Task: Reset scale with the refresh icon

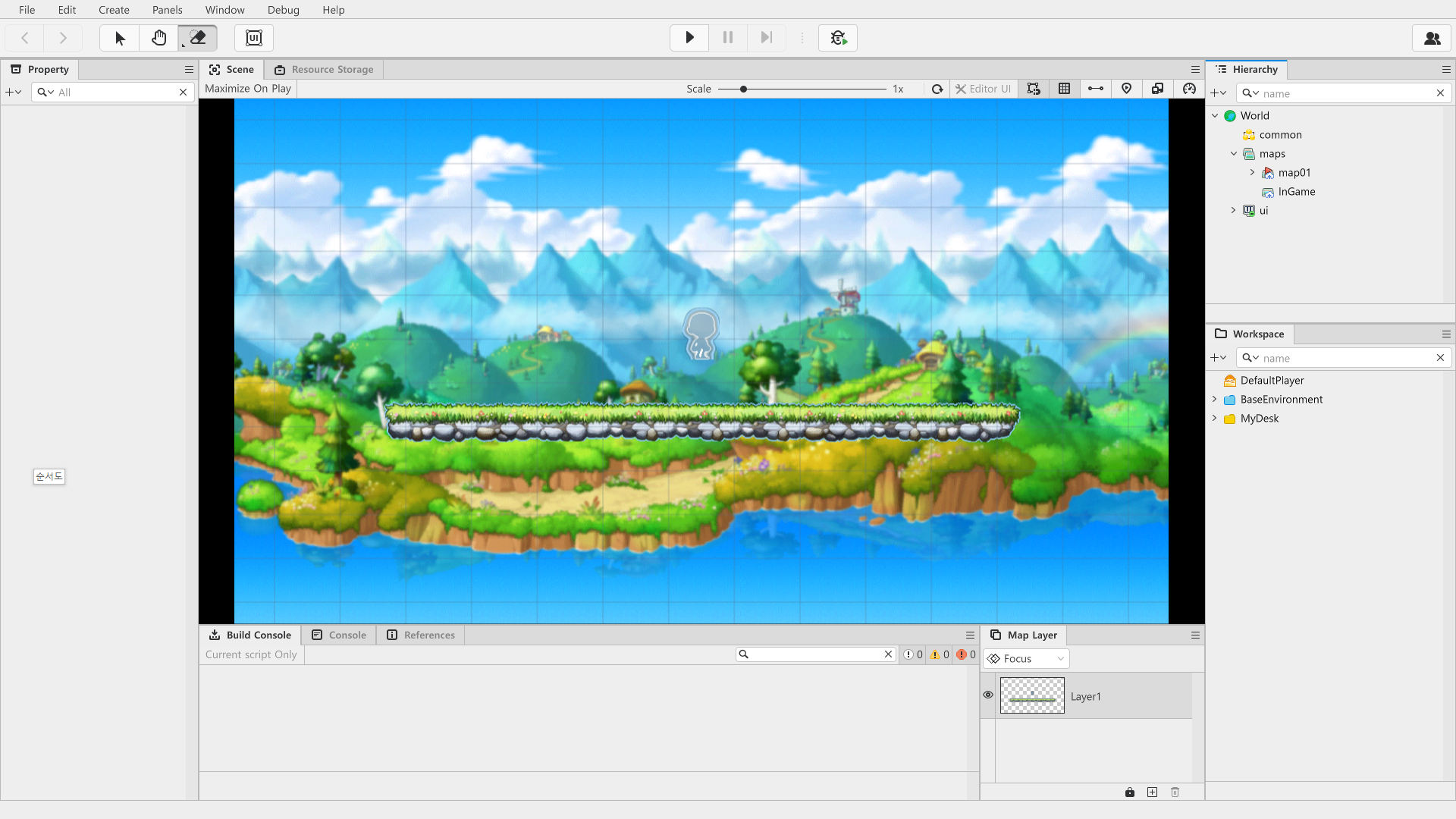Action: pos(937,89)
